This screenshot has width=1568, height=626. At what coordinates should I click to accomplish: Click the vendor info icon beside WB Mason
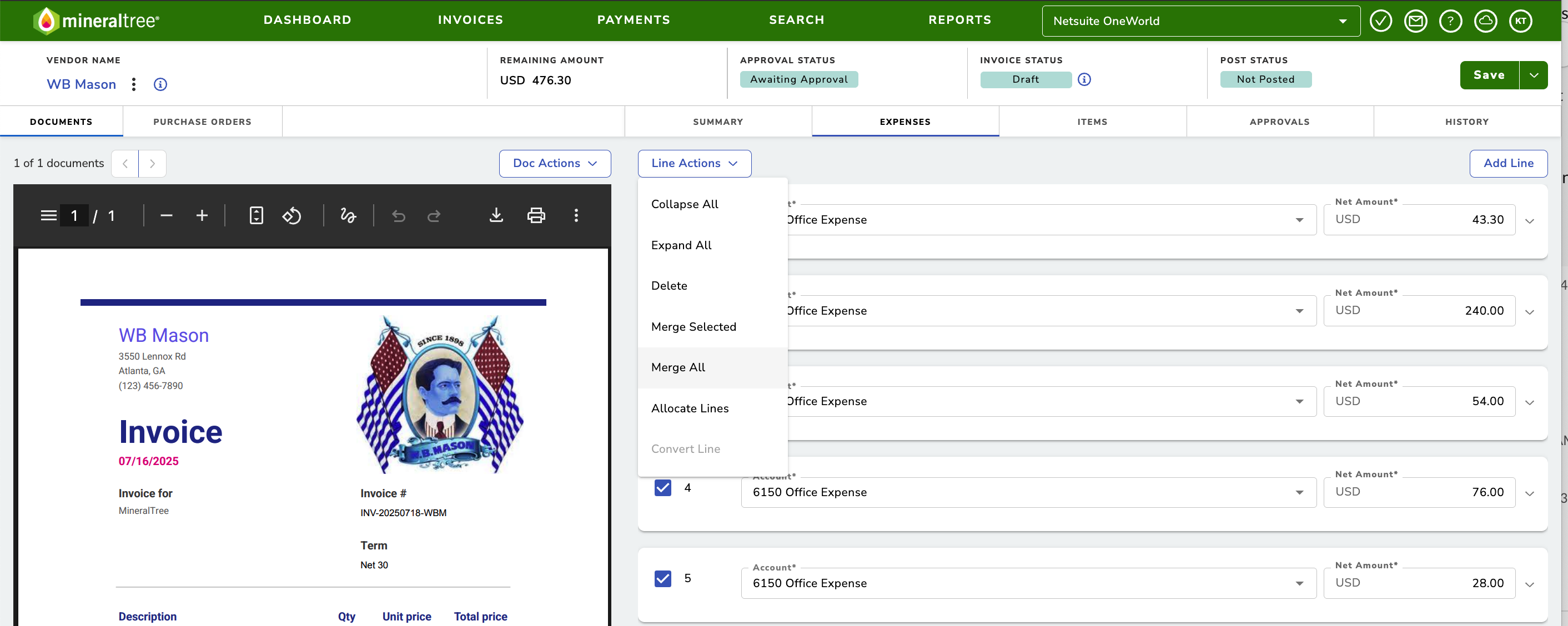[160, 84]
